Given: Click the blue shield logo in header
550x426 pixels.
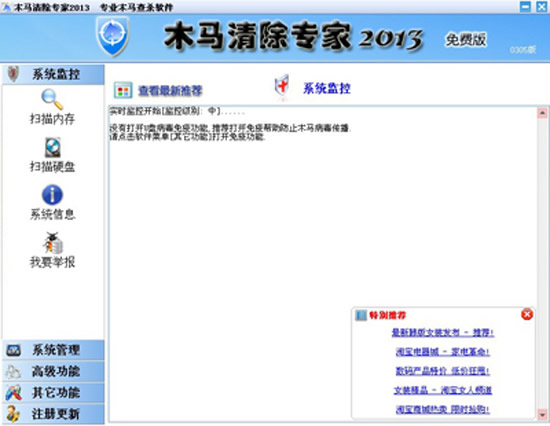Looking at the screenshot, I should (113, 36).
